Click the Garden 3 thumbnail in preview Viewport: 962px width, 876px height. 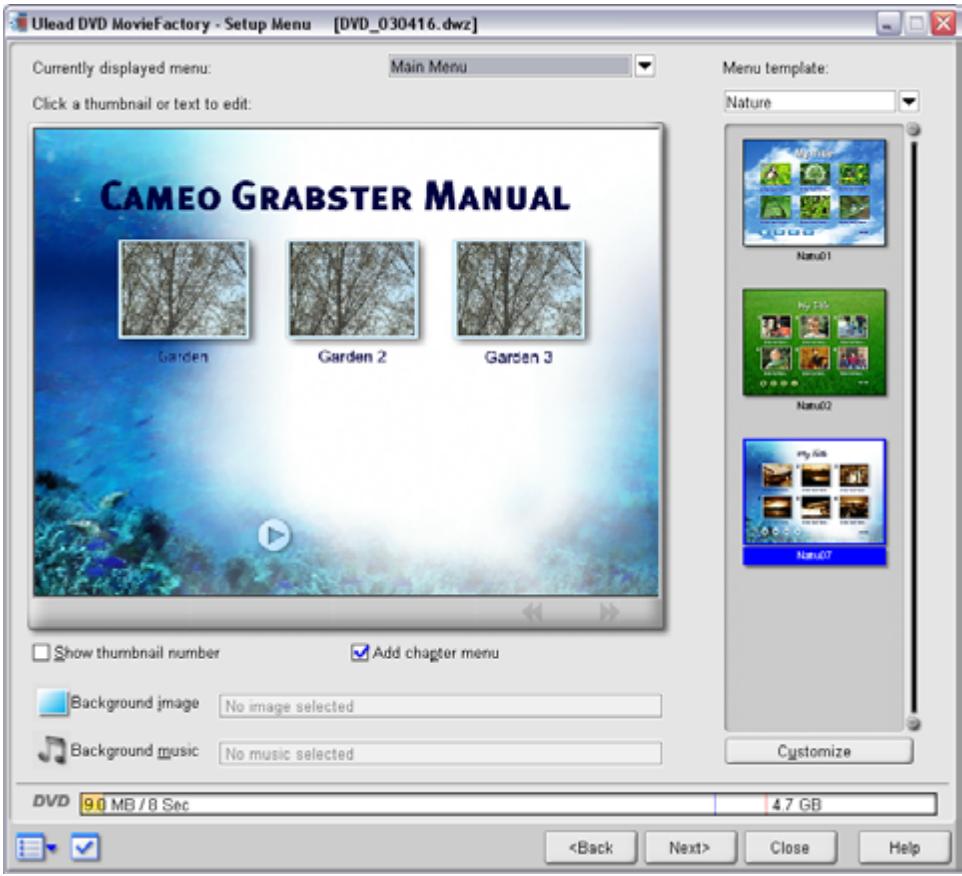[519, 289]
